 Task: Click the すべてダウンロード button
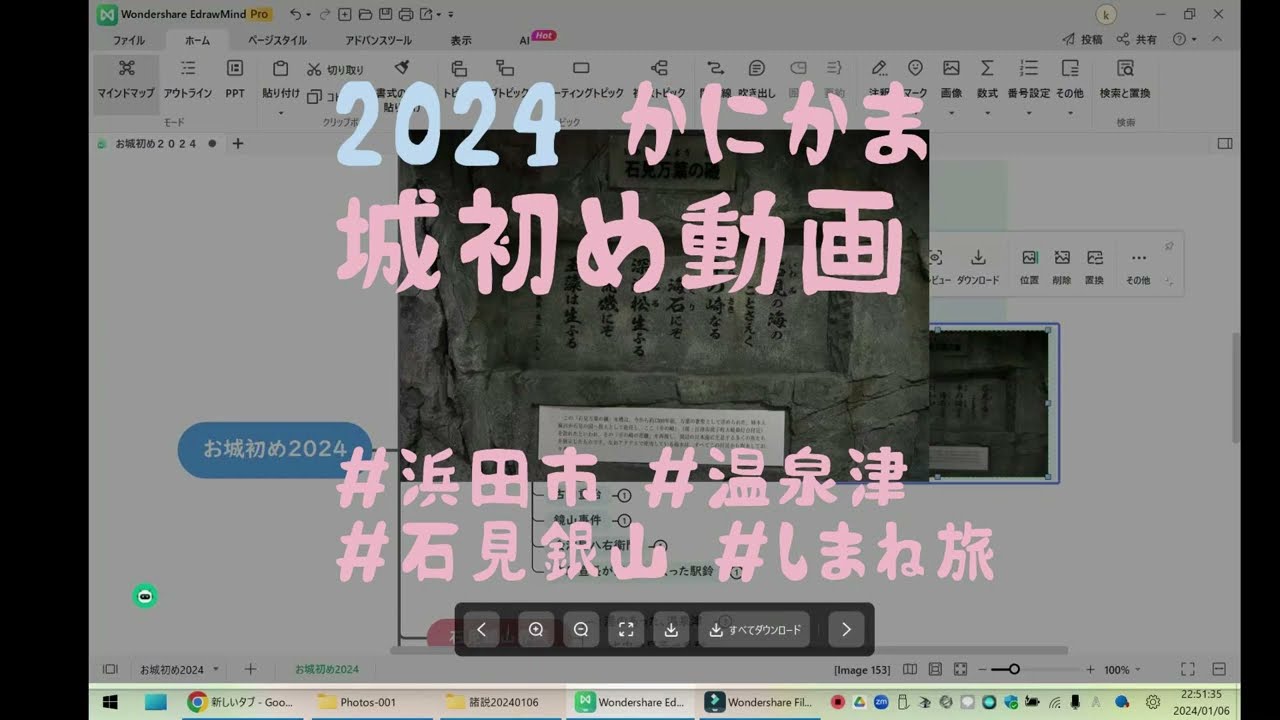[754, 630]
